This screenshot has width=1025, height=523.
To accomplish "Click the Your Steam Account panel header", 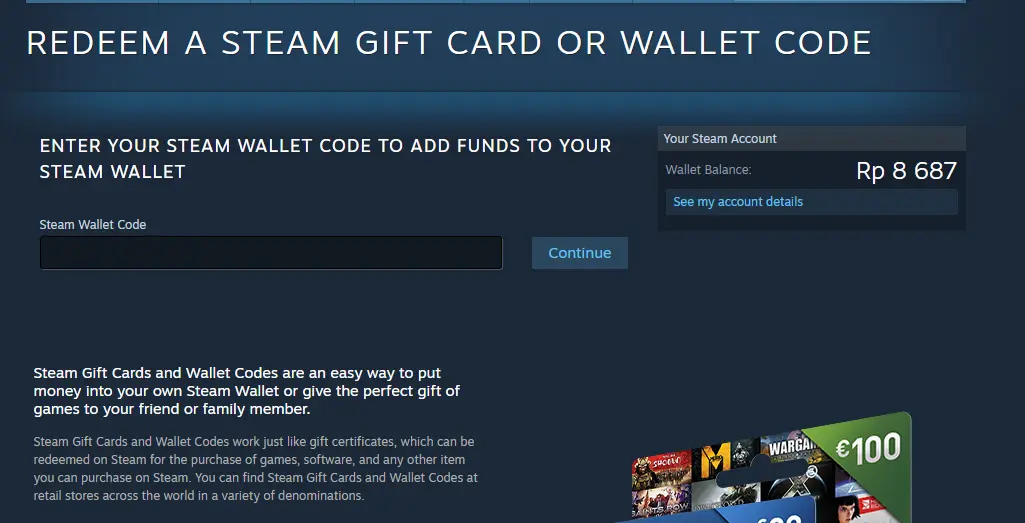I will (x=811, y=139).
